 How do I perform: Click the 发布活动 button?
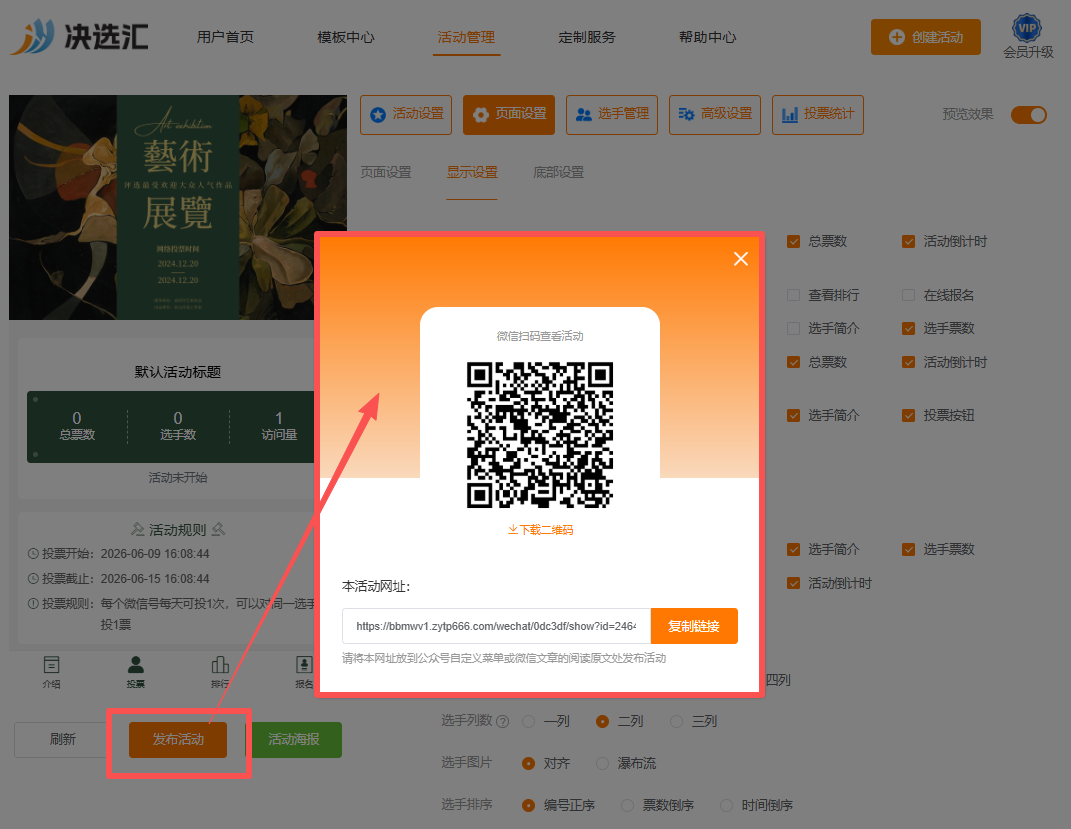(178, 740)
